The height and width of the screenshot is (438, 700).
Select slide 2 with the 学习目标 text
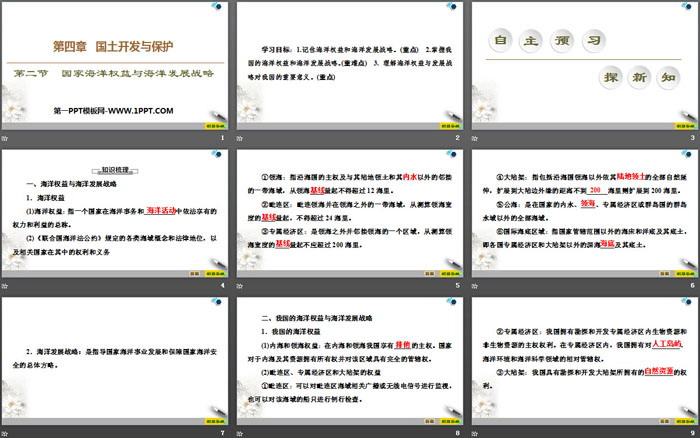(349, 65)
